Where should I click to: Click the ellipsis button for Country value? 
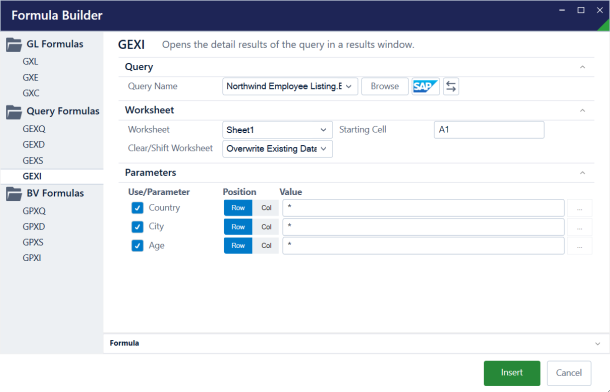coord(579,208)
